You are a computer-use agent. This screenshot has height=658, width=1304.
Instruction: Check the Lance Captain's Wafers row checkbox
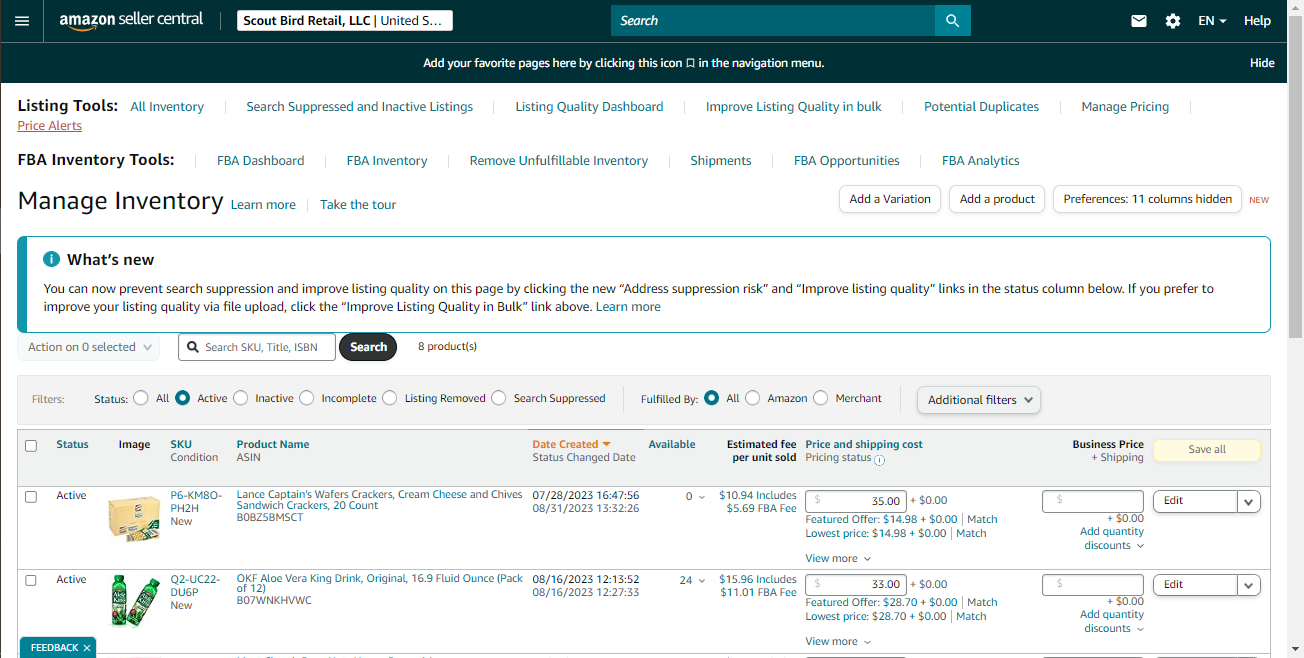pyautogui.click(x=31, y=497)
